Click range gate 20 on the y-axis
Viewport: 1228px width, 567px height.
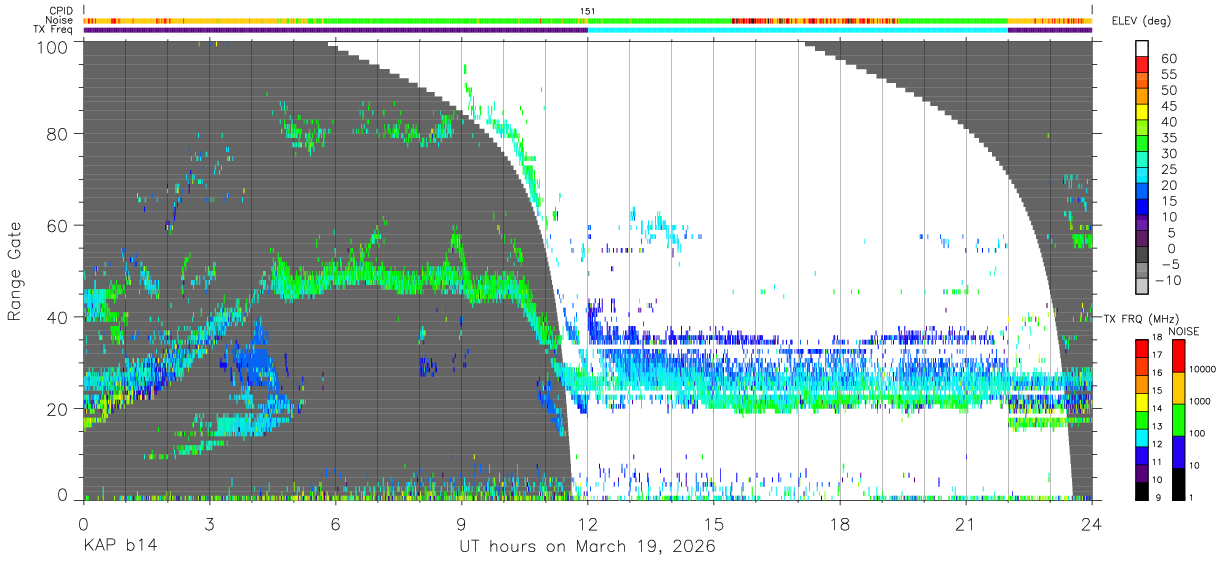coord(57,409)
